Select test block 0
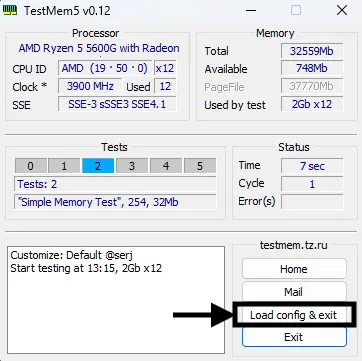This screenshot has width=362, height=361. (x=30, y=166)
